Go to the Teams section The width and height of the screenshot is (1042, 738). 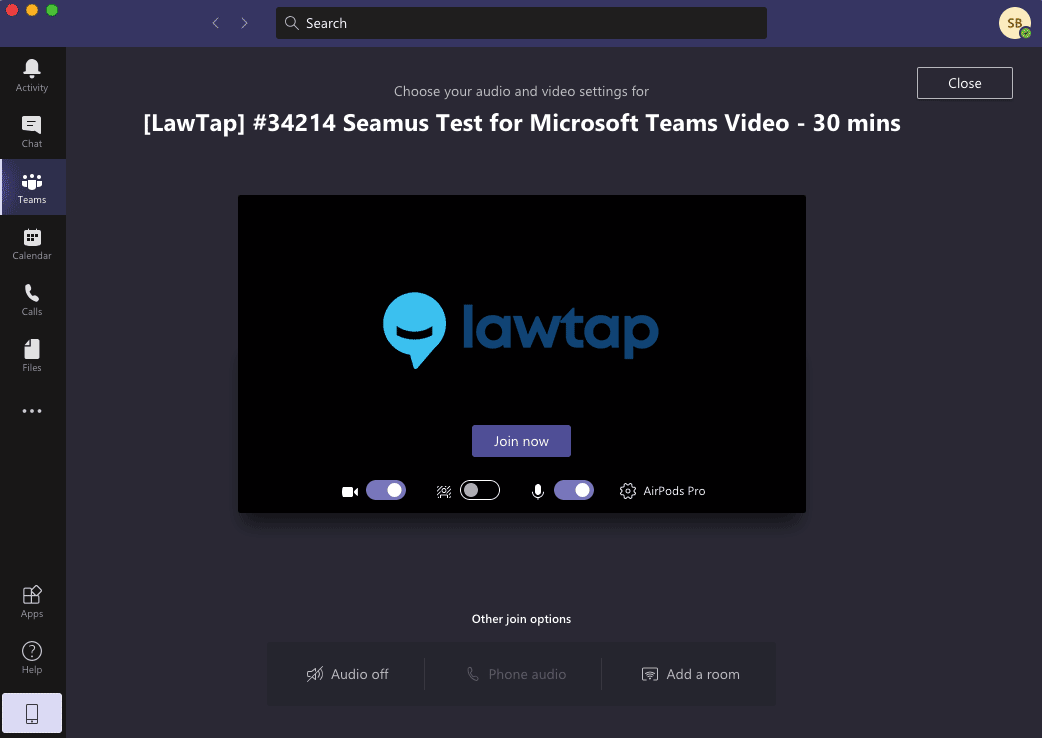32,187
